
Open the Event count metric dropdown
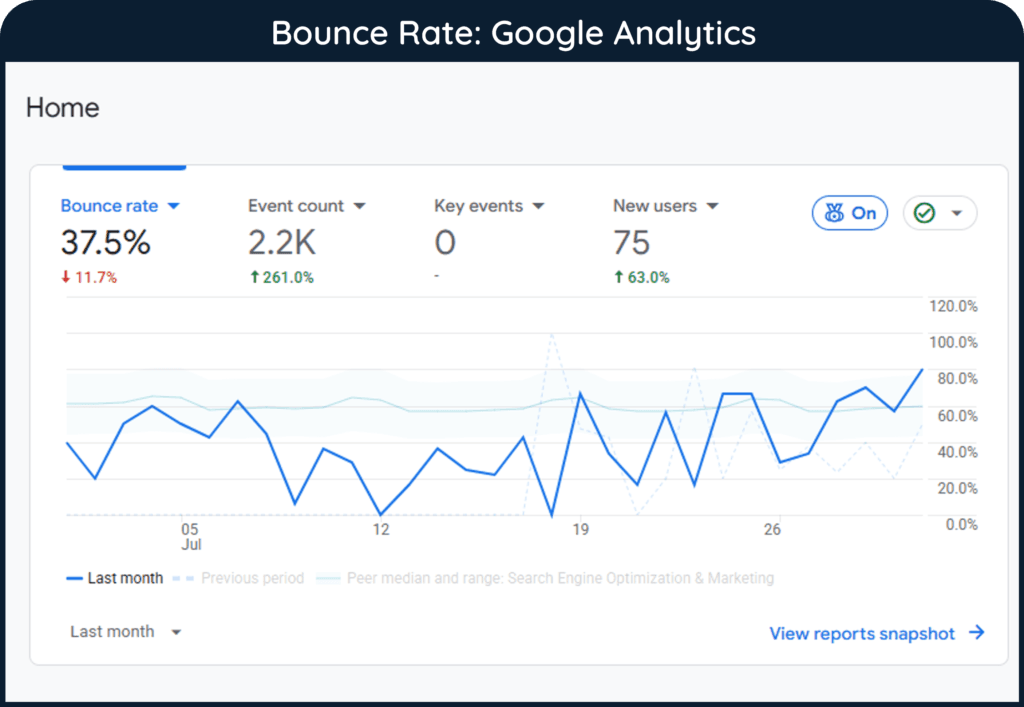tap(306, 206)
